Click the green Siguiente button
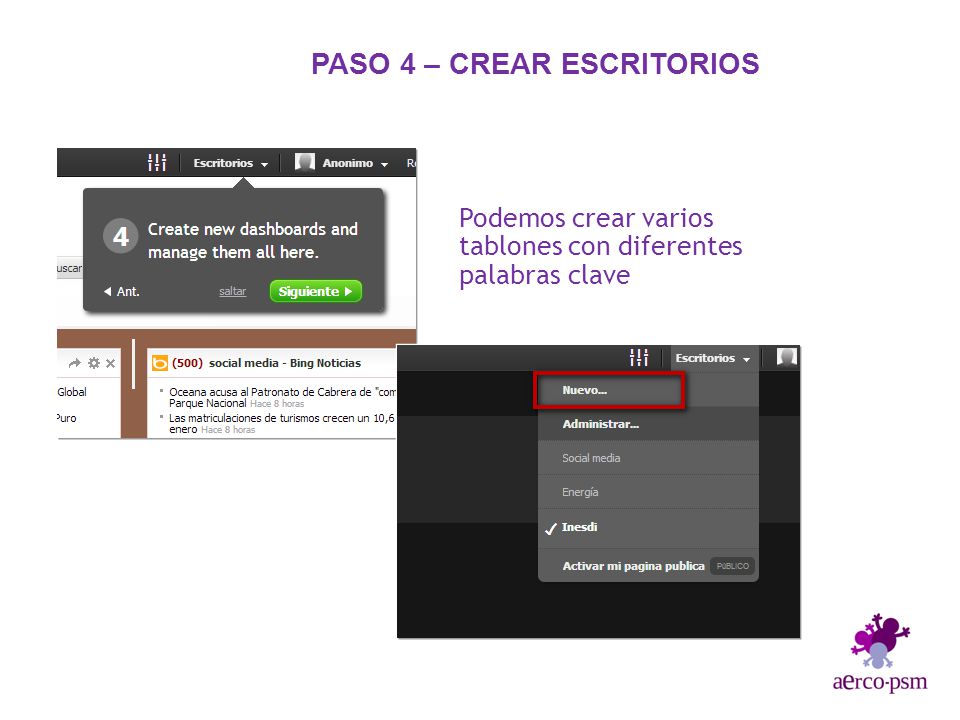Viewport: 960px width, 720px height. tap(315, 291)
